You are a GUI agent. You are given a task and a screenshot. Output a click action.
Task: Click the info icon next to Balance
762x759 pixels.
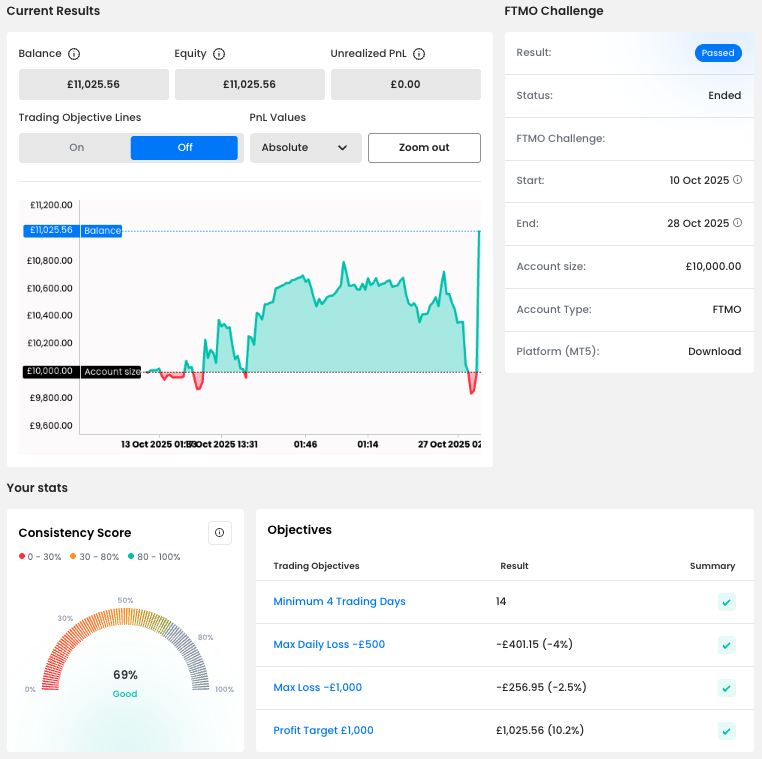pos(74,54)
